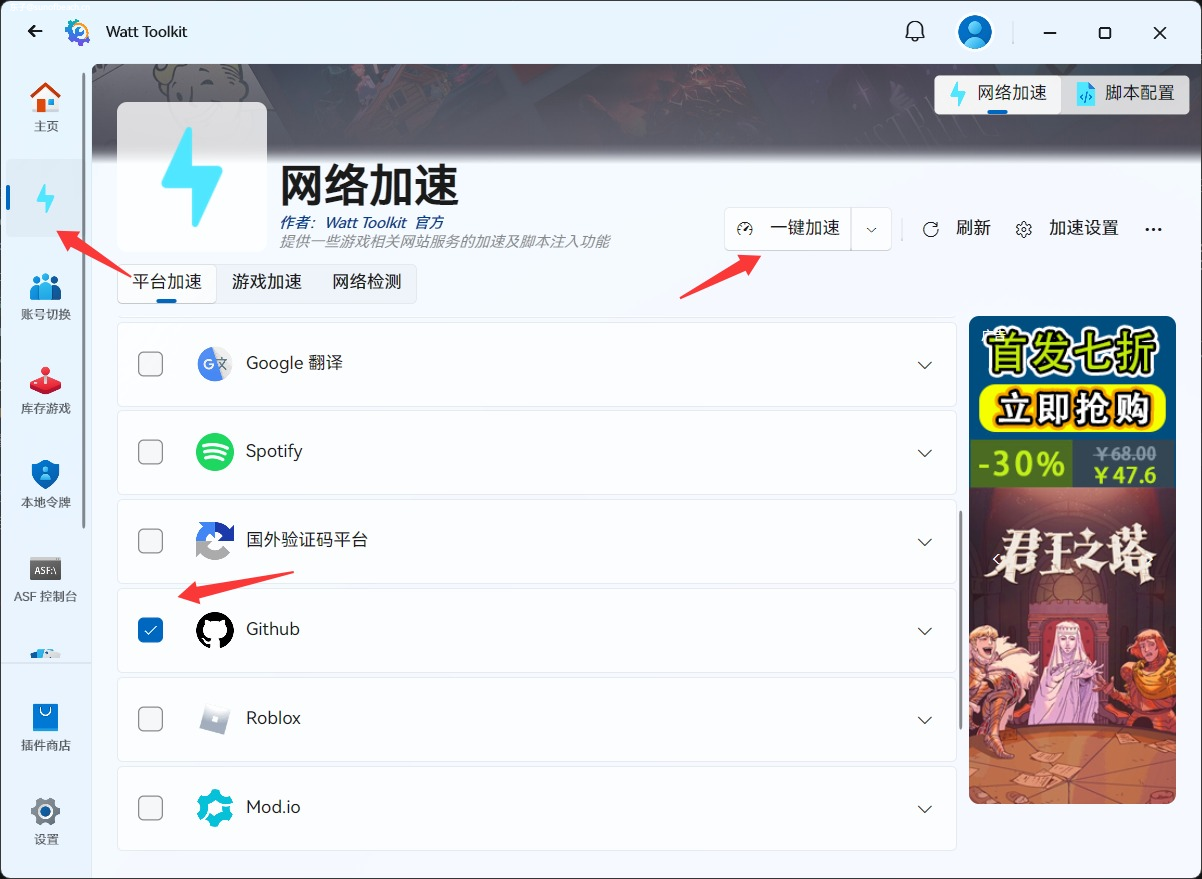This screenshot has width=1202, height=879.
Task: Open the three-dot more options menu
Action: [x=1153, y=229]
